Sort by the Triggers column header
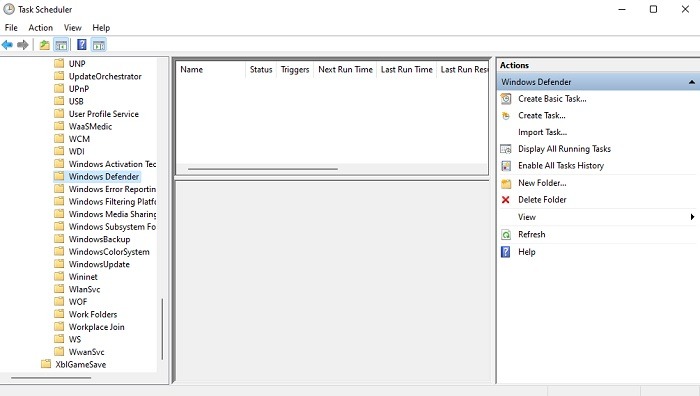Viewport: 700px width, 396px height. pyautogui.click(x=295, y=70)
